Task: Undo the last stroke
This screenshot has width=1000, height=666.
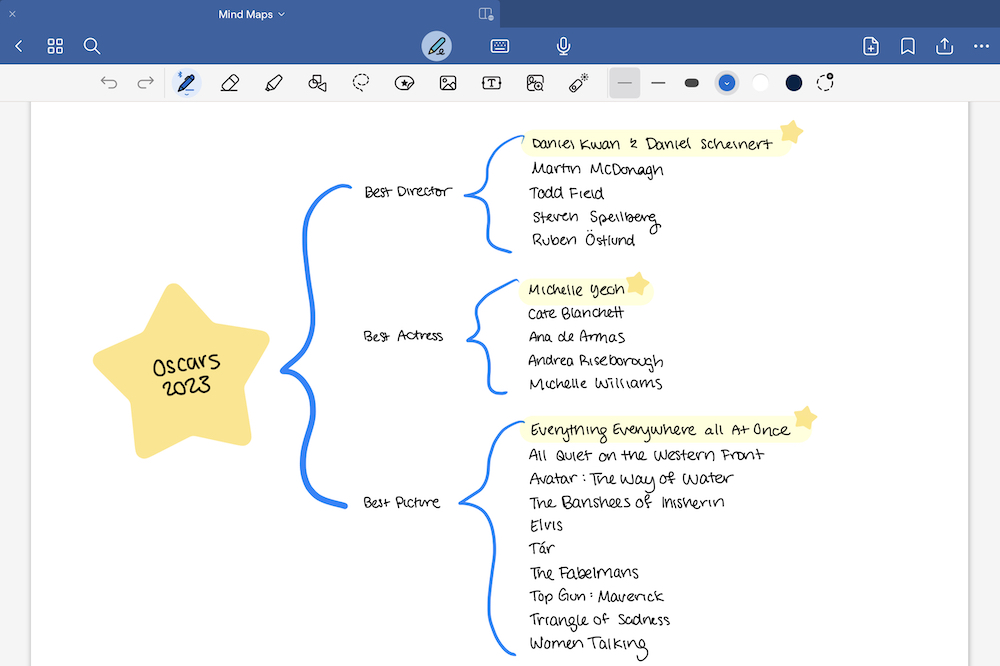Action: click(x=109, y=83)
